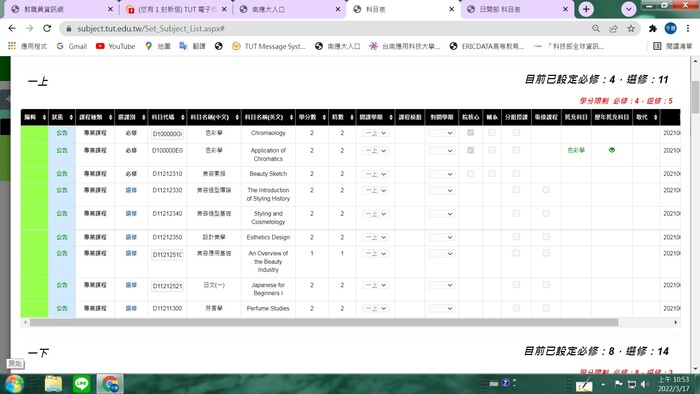Open 對開學期 dropdown in Esthetics Design row
This screenshot has height=394, width=700.
click(442, 237)
